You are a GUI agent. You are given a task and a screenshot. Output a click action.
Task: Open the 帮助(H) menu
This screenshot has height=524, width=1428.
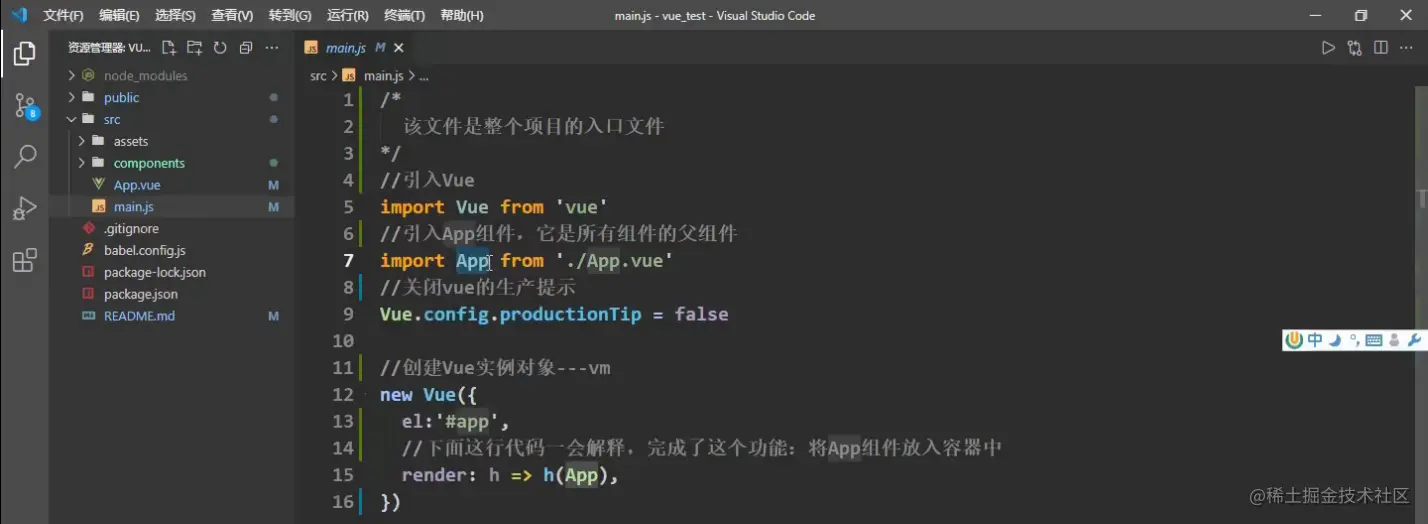click(x=462, y=16)
